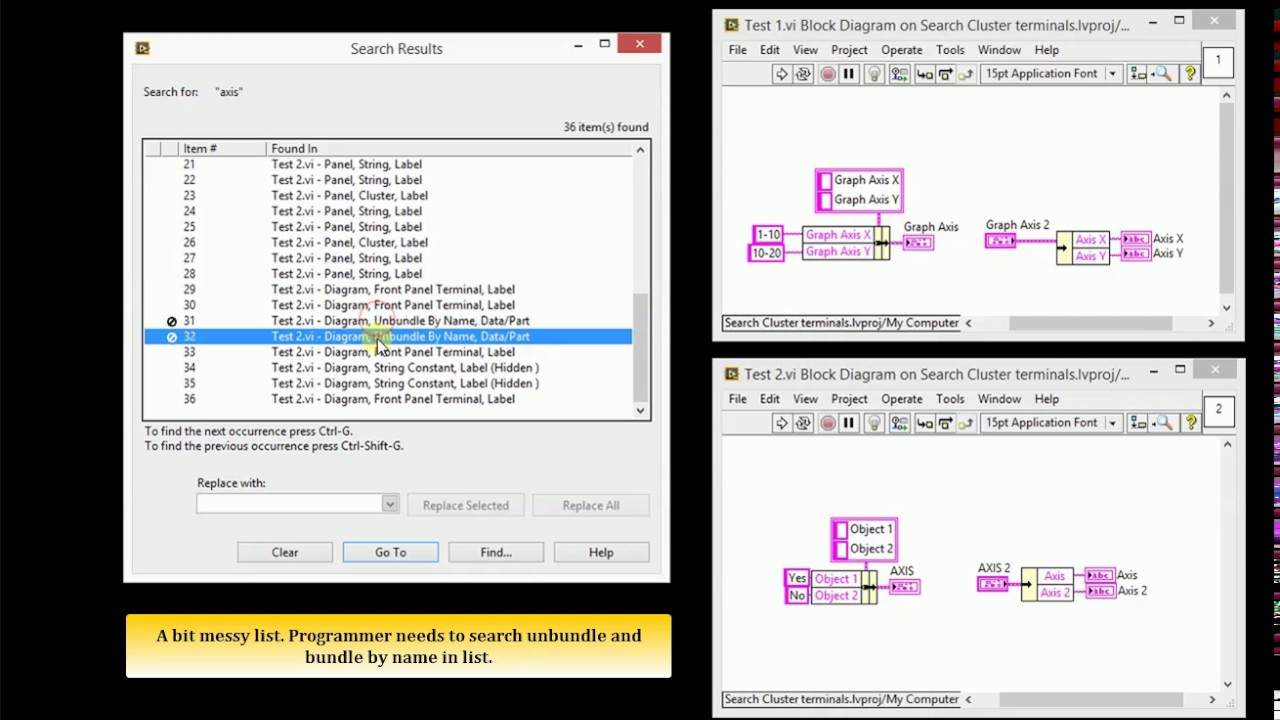1280x720 pixels.
Task: Toggle Retain Wire Values in Test 2.vi
Action: coord(899,423)
